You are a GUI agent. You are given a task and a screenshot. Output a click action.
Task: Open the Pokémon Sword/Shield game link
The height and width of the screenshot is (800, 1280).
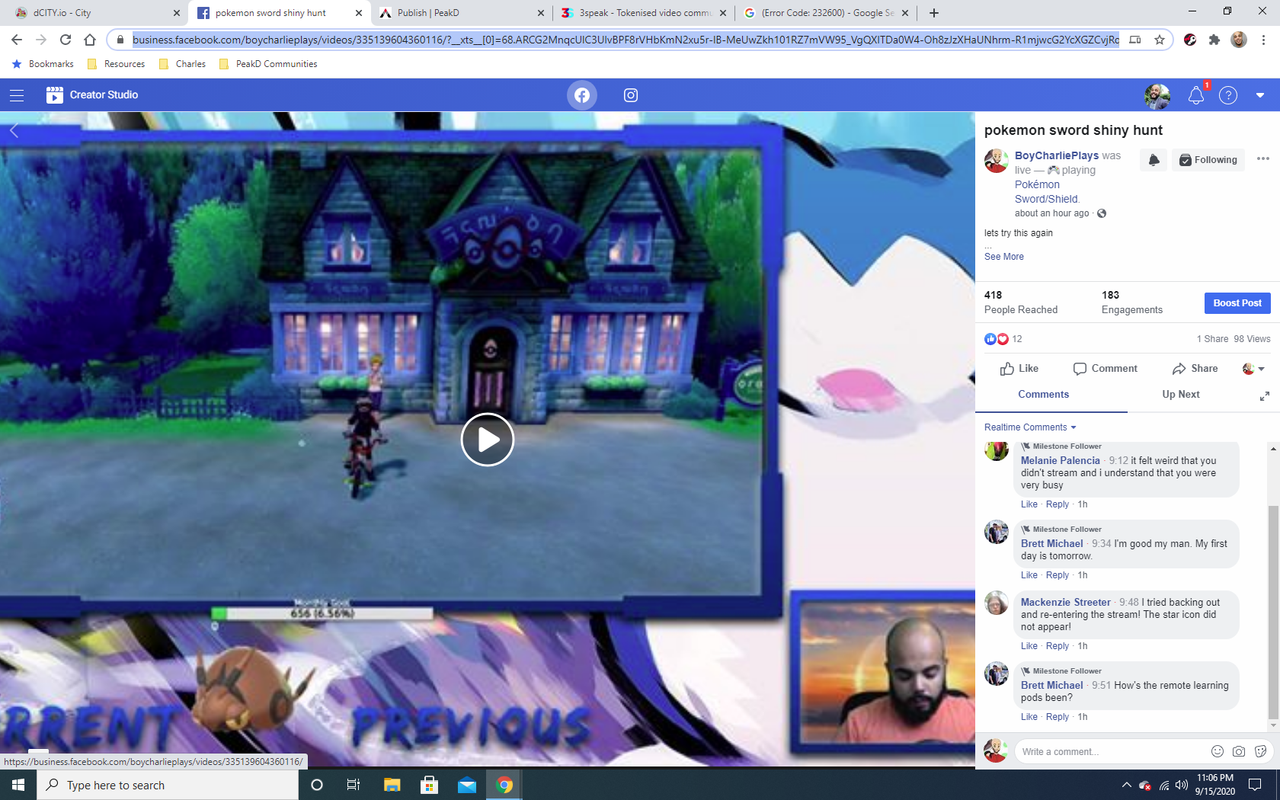coord(1046,192)
